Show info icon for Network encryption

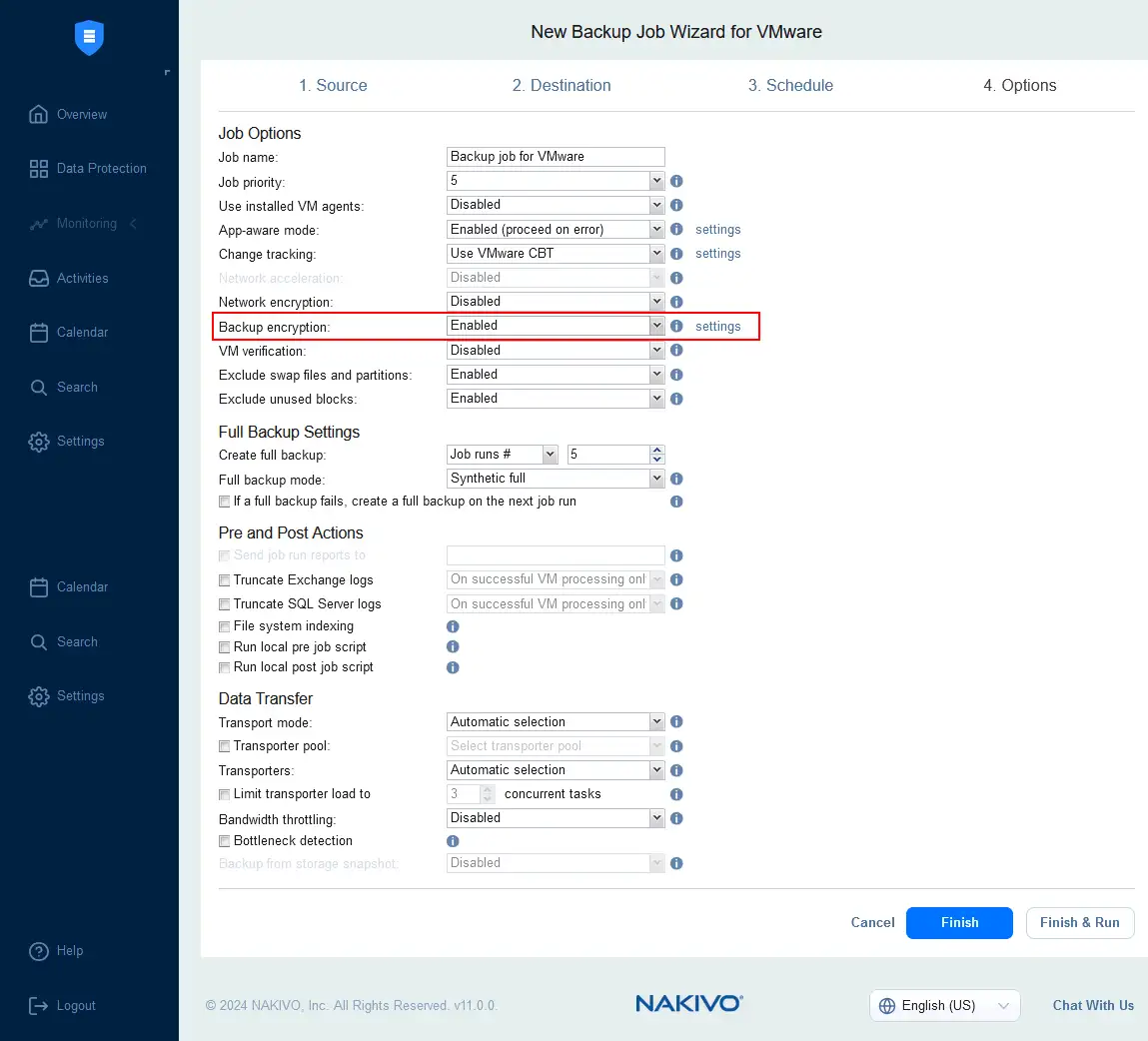[x=676, y=302]
